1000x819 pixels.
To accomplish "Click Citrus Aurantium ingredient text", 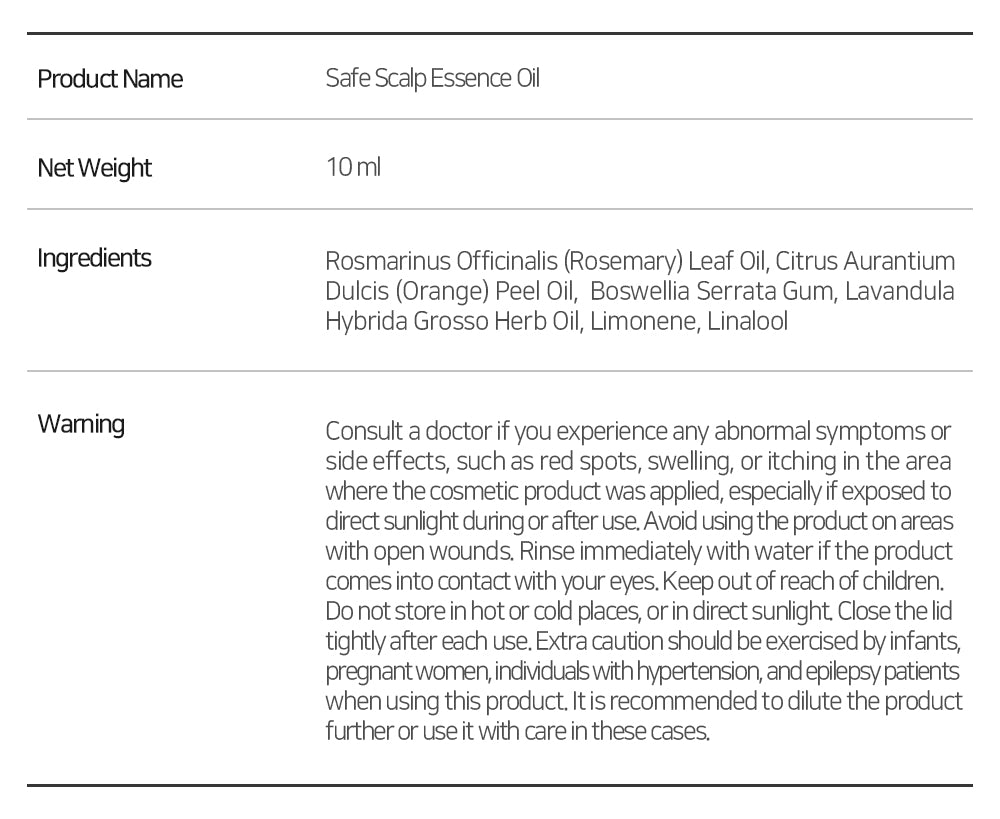I will (865, 261).
